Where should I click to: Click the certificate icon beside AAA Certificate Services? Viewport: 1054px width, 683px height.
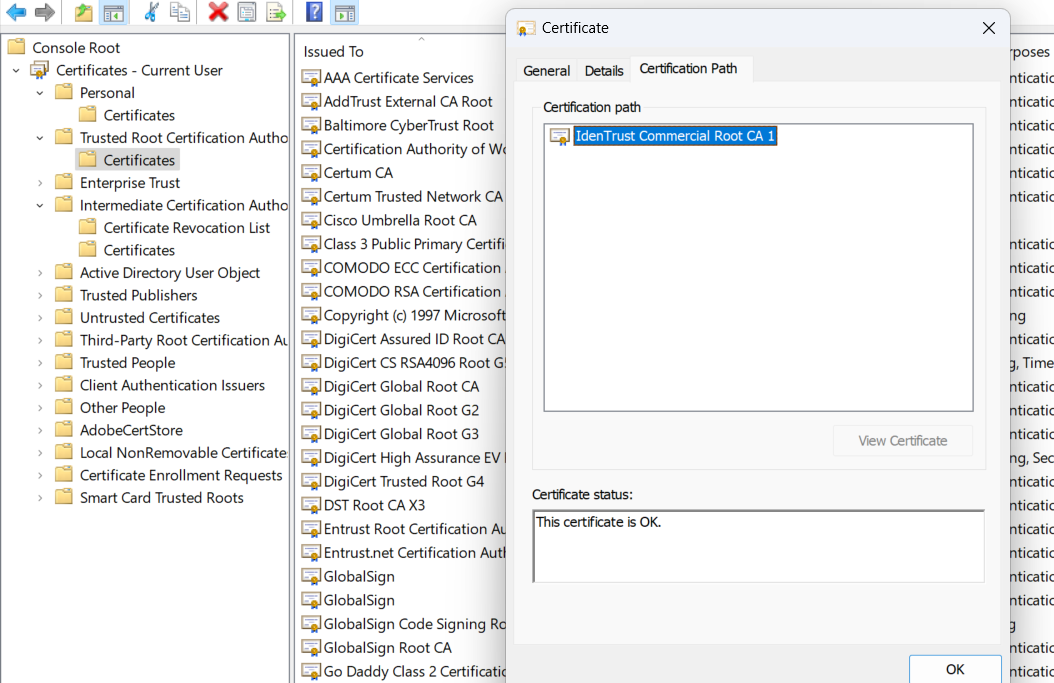click(311, 78)
